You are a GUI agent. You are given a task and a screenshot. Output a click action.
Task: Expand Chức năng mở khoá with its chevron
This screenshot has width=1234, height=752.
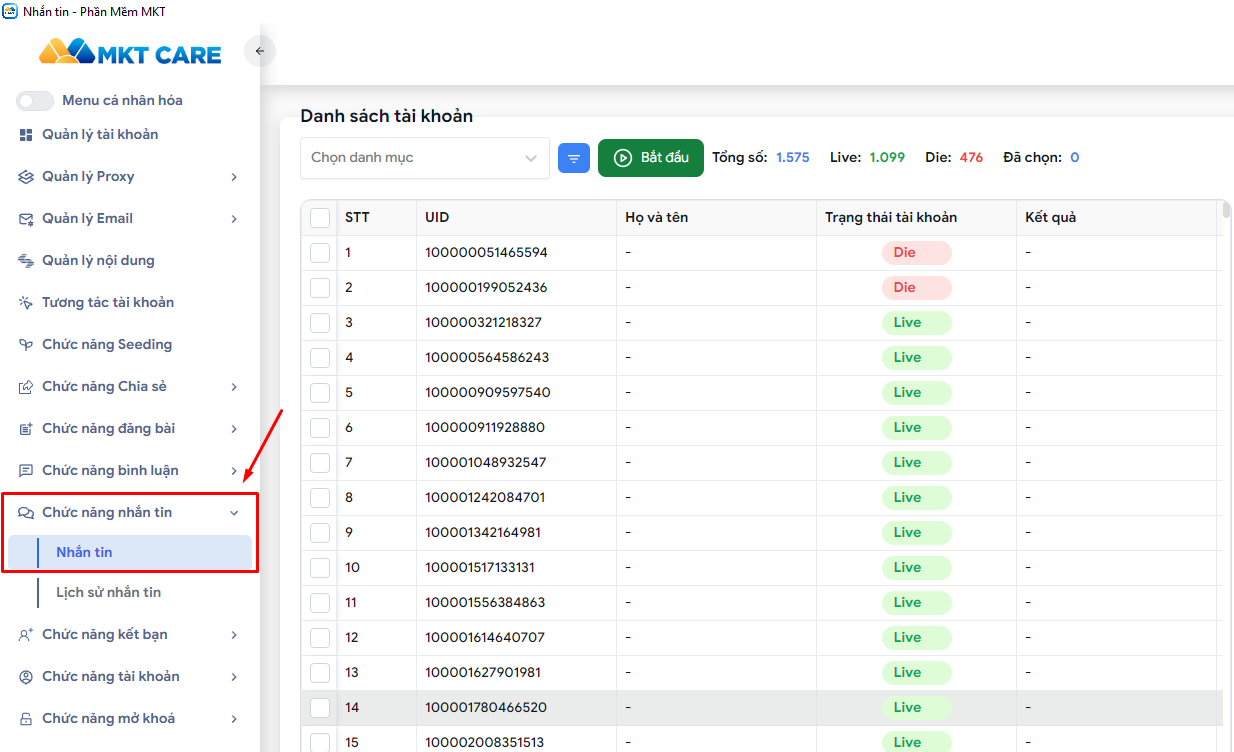tap(234, 719)
